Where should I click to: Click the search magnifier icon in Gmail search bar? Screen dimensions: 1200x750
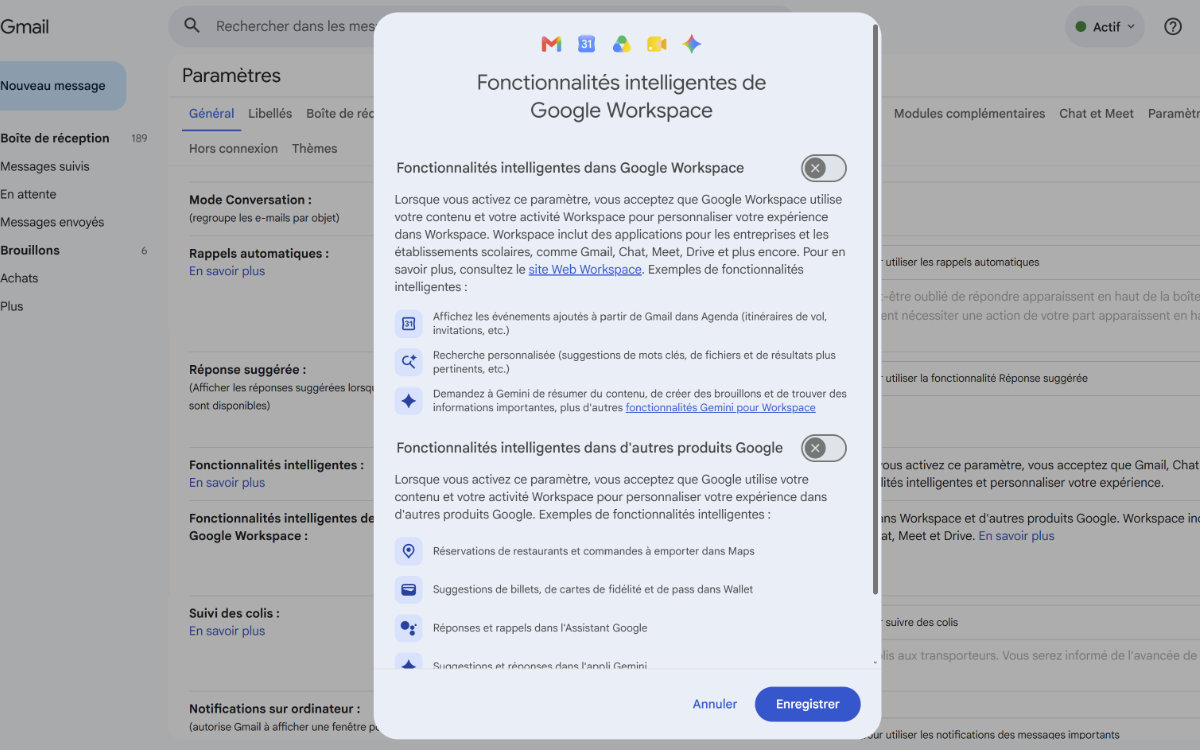point(192,26)
